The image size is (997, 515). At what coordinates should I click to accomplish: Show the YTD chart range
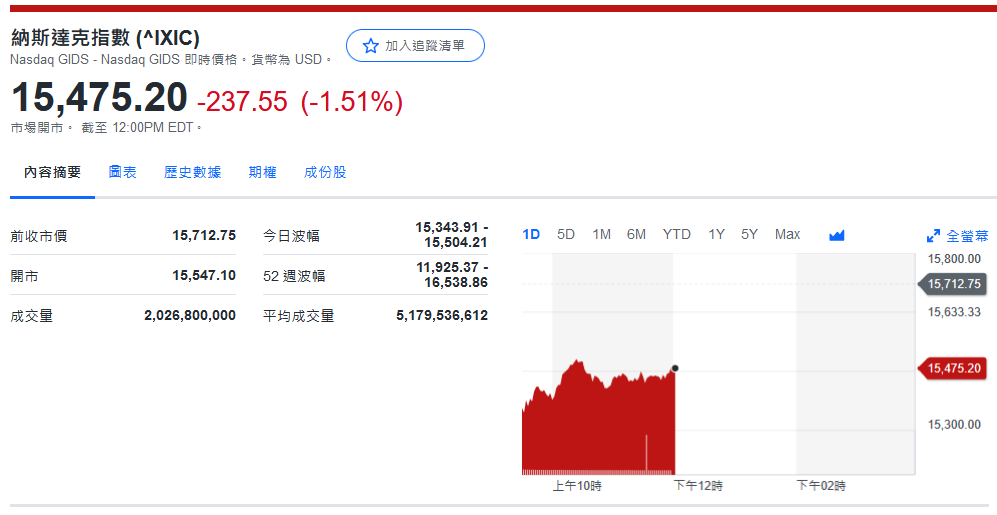pos(676,234)
